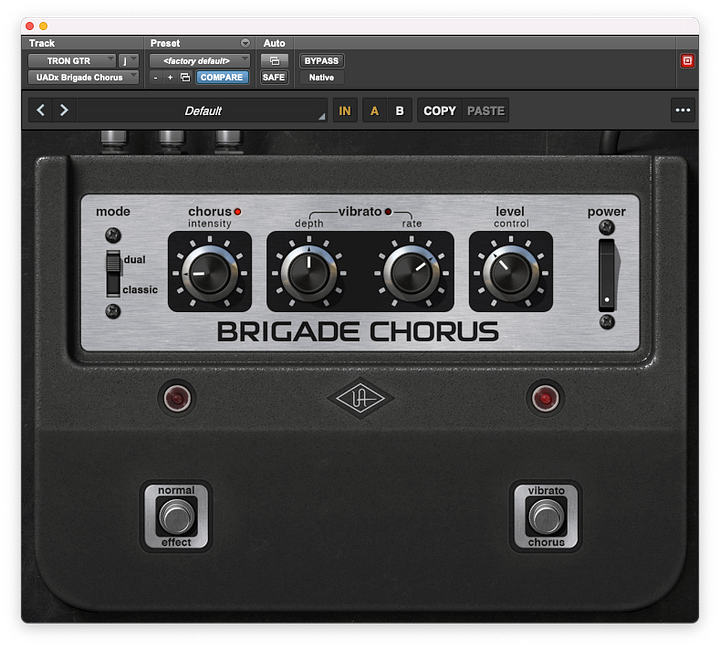
Task: Click the chorus intensity knob
Action: click(210, 273)
